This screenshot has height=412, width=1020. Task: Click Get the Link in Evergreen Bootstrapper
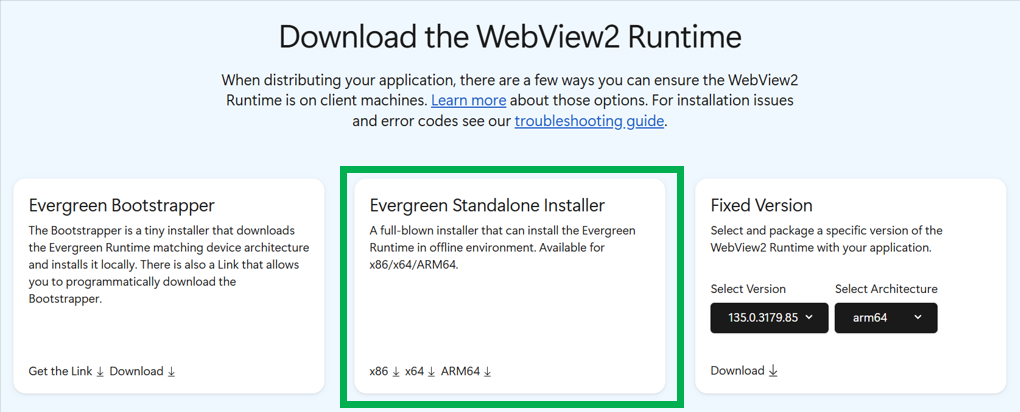tap(66, 371)
